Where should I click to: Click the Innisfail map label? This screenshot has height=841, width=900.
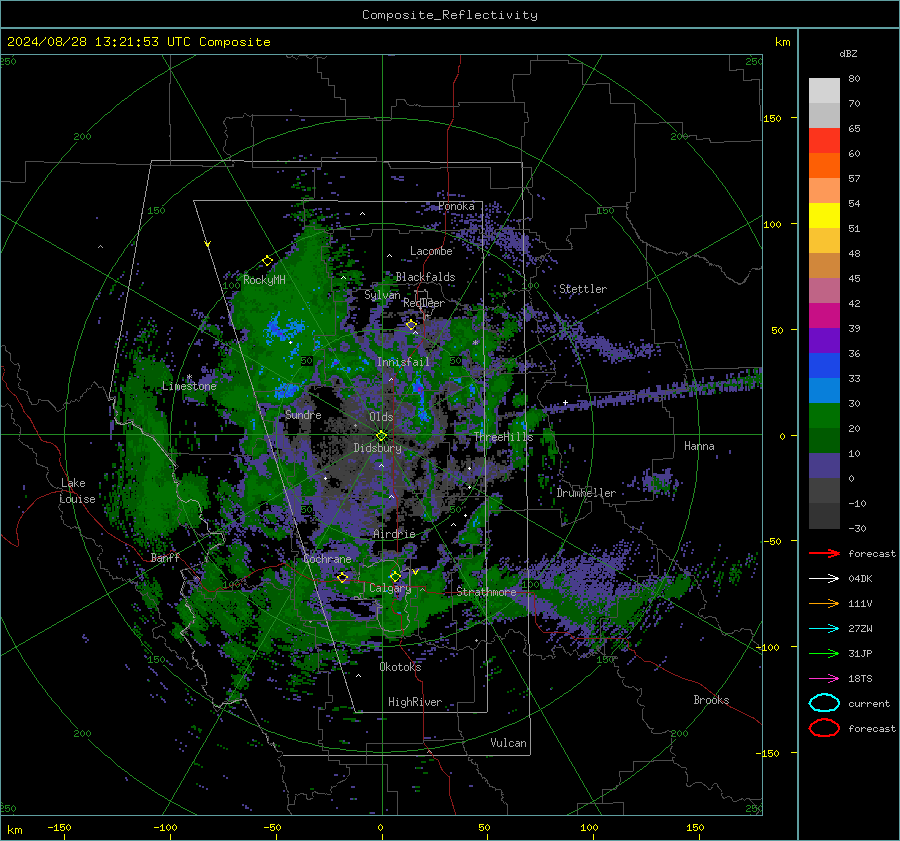(403, 362)
